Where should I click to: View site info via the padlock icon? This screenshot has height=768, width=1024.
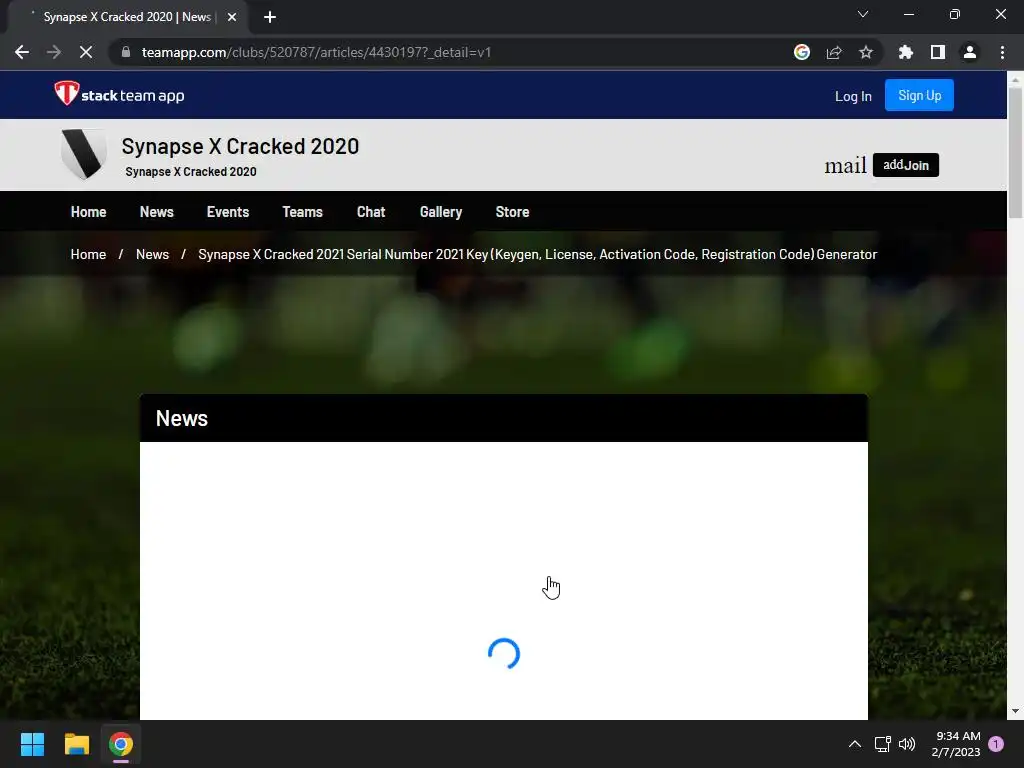click(126, 52)
